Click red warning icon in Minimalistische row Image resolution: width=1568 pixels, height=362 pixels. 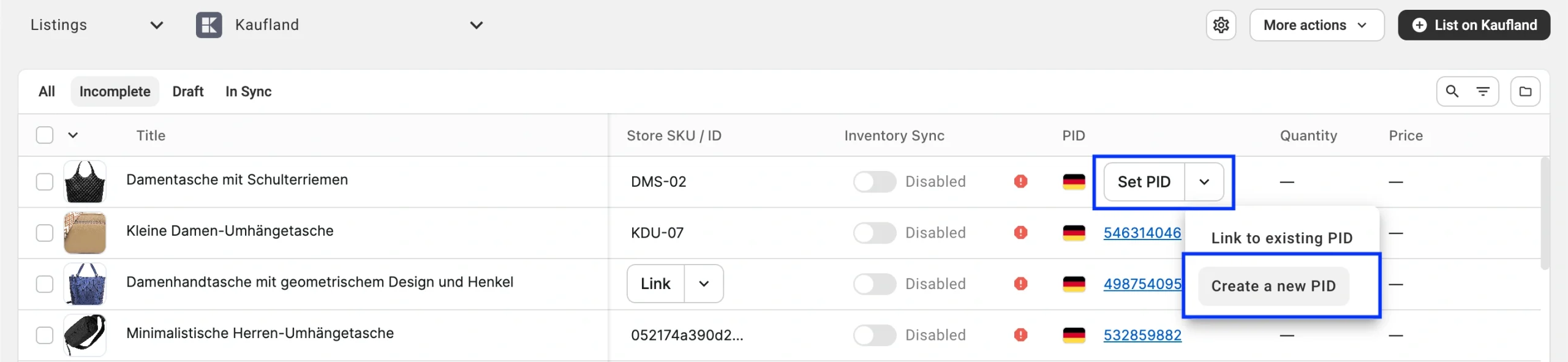(x=1020, y=335)
